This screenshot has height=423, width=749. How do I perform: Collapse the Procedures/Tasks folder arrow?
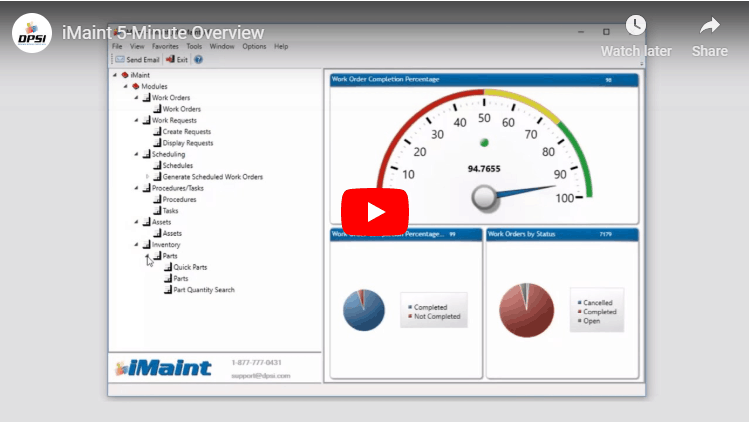pyautogui.click(x=137, y=188)
